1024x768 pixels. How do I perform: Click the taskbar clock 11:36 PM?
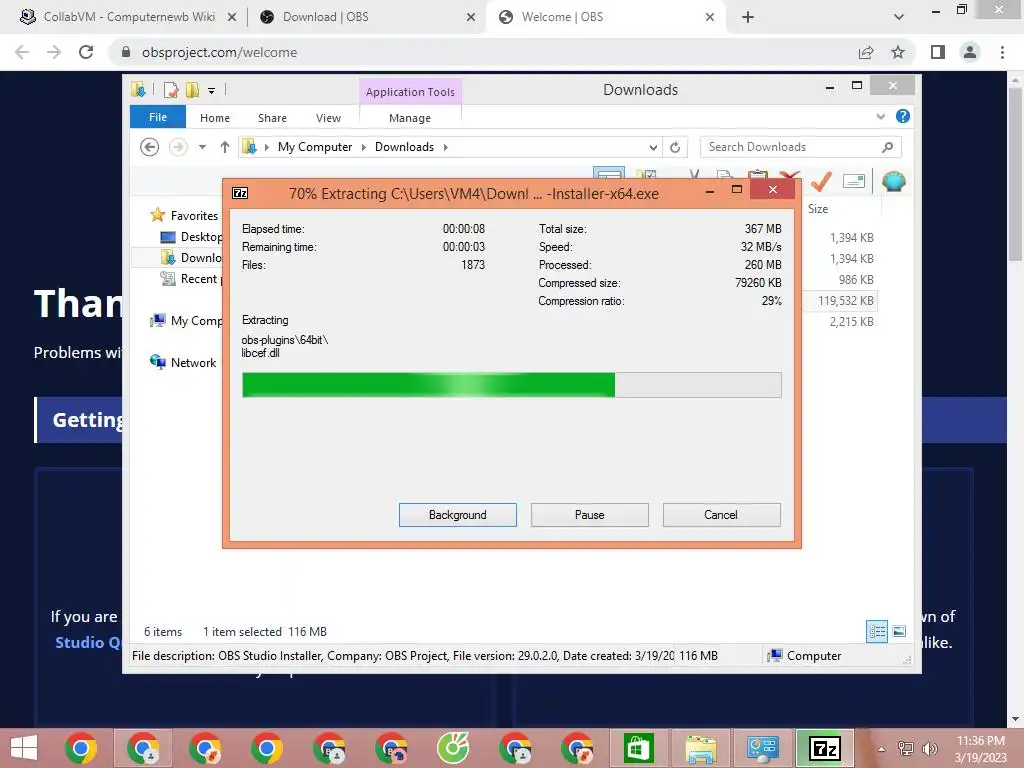(x=981, y=741)
